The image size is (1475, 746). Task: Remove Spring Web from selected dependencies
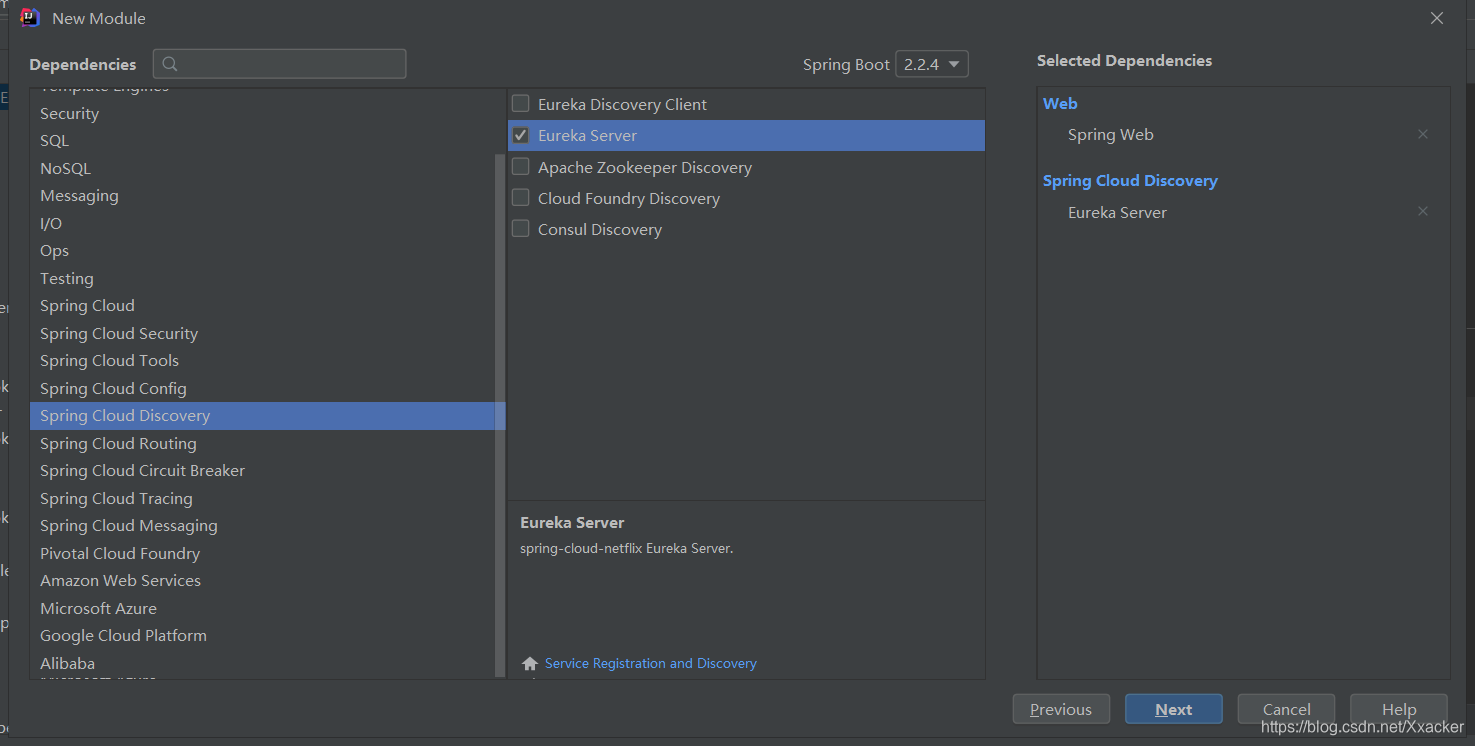pos(1423,134)
